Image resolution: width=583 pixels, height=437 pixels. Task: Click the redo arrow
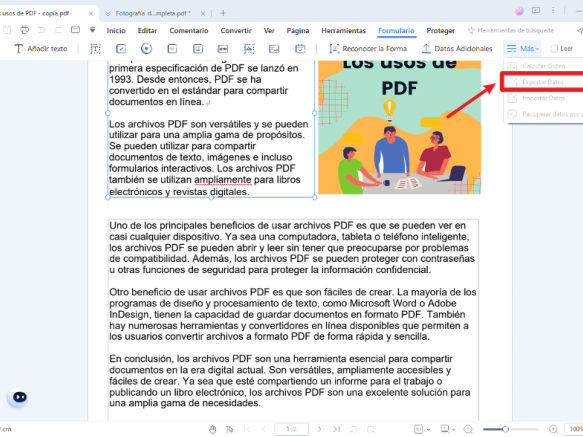click(x=58, y=30)
